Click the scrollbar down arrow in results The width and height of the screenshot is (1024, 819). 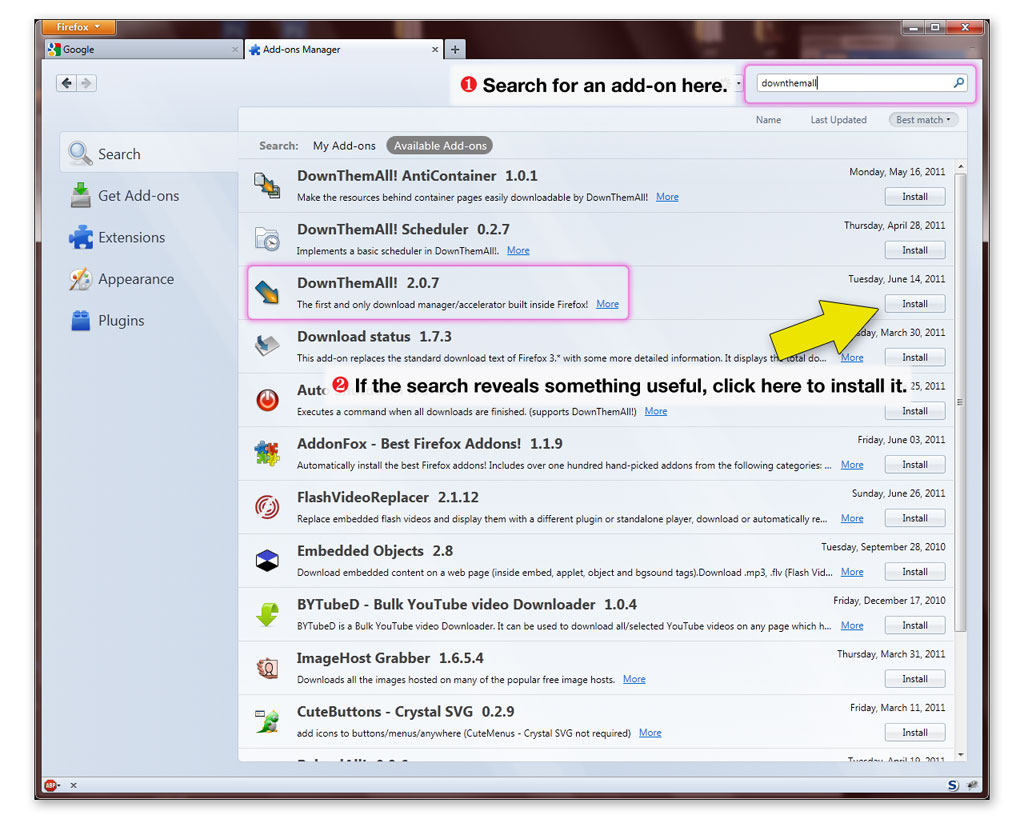click(x=960, y=754)
